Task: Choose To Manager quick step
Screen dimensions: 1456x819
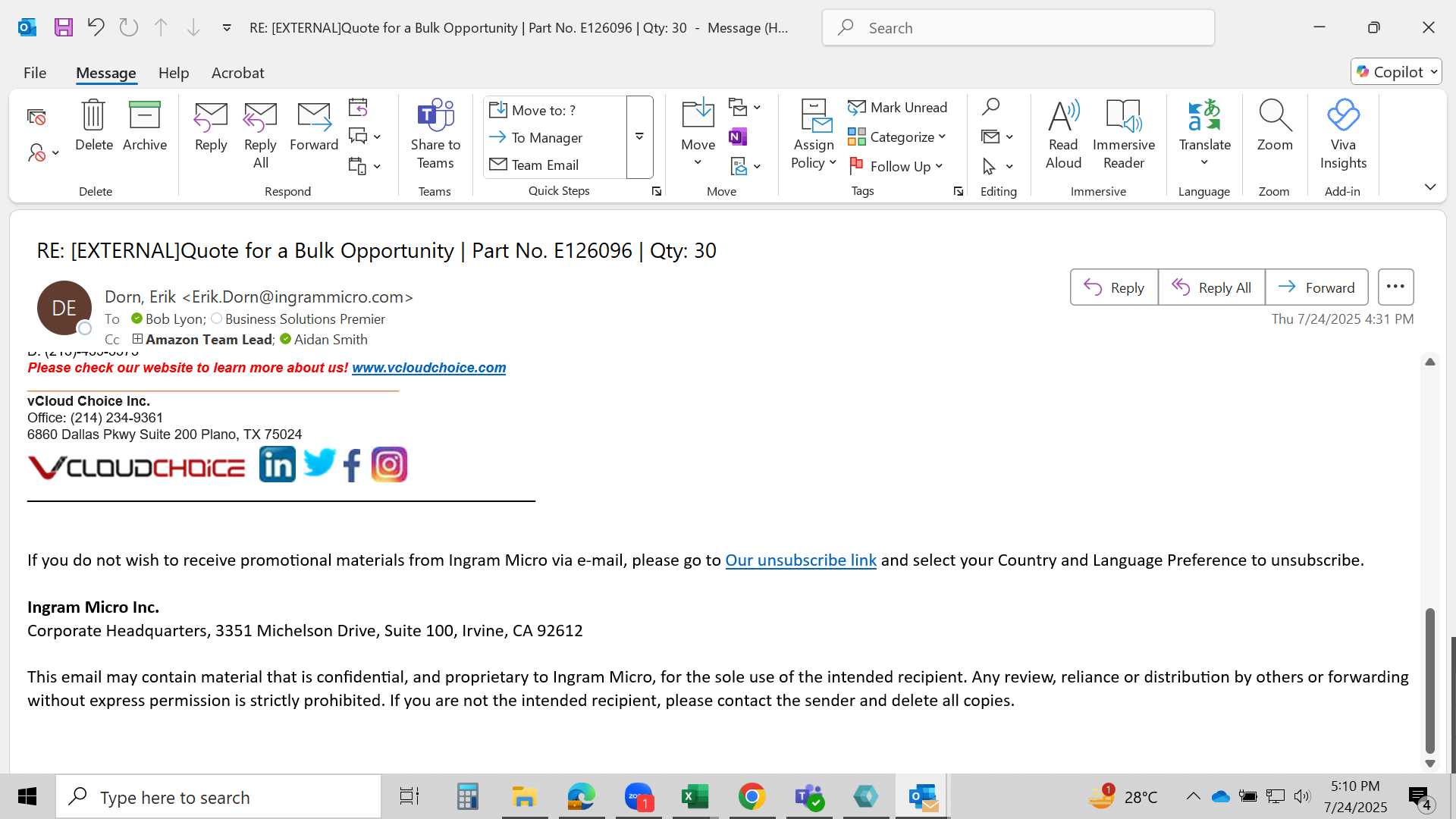Action: [x=555, y=137]
